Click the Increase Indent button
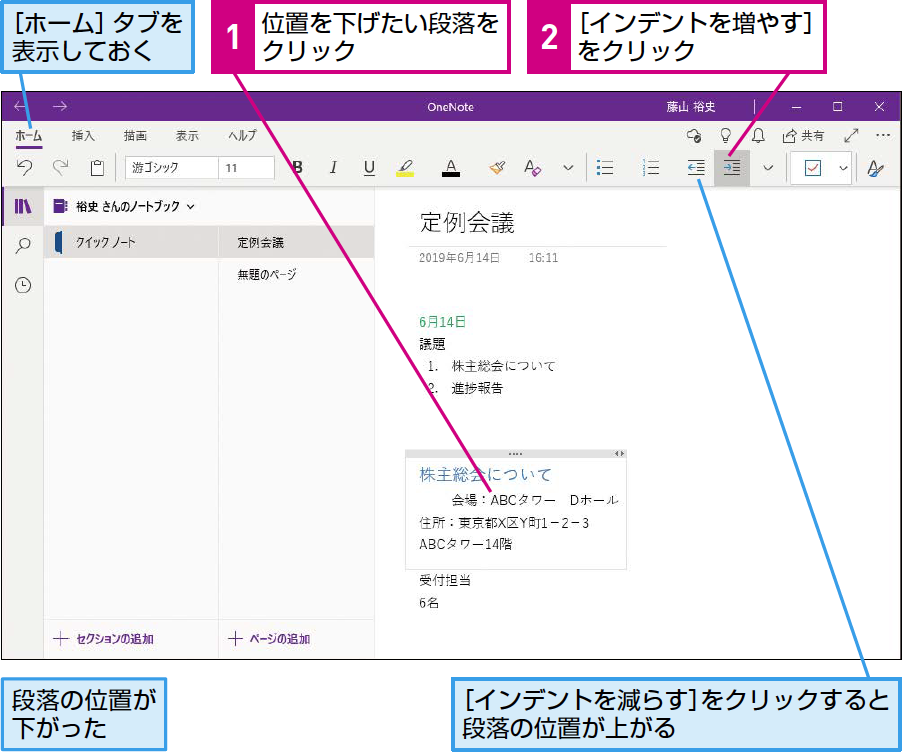 (732, 167)
